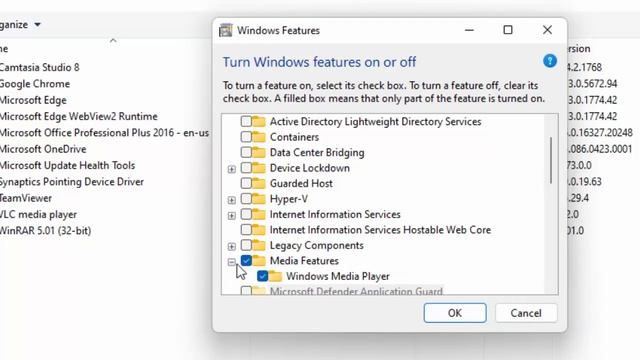Tick the Data Center Bridging checkbox
640x360 pixels.
click(246, 152)
